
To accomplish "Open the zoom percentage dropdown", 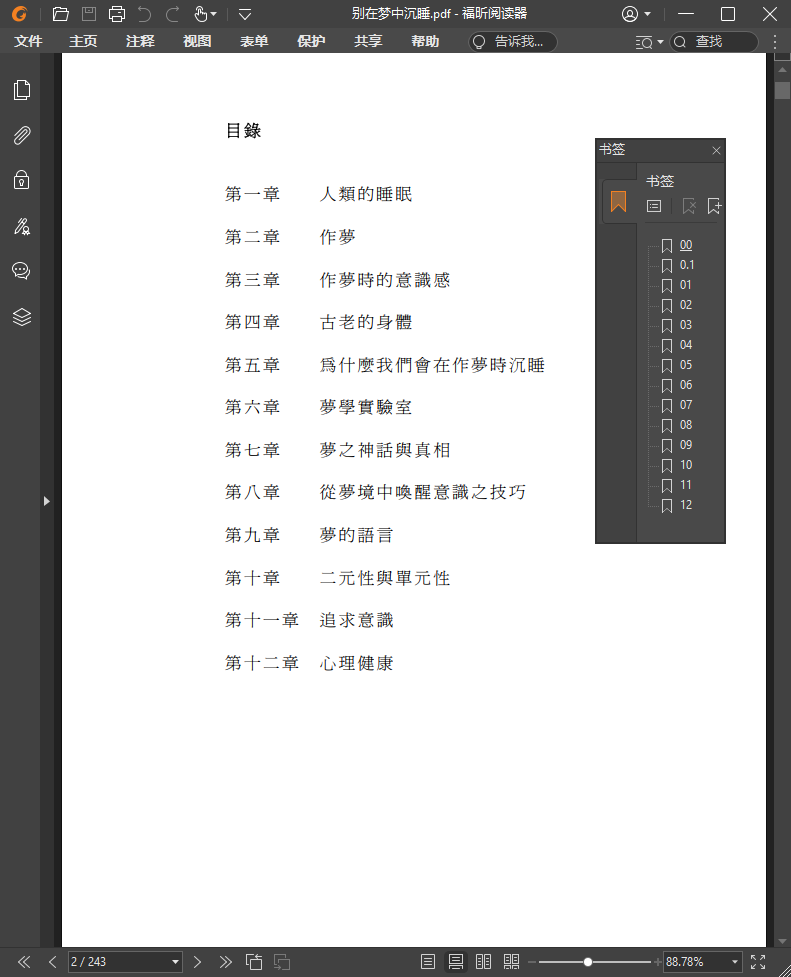I will 735,962.
